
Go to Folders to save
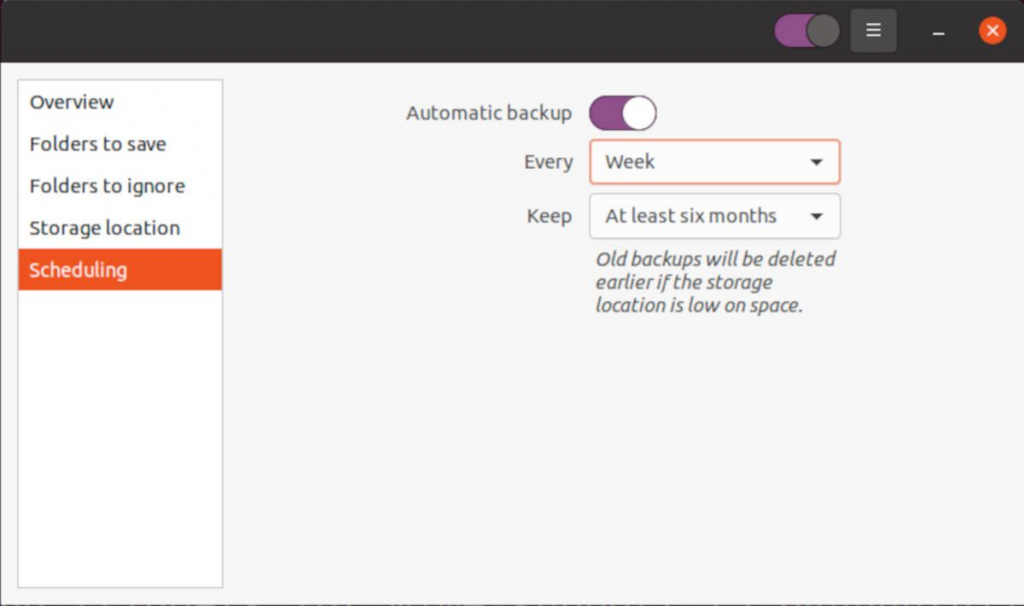coord(98,144)
